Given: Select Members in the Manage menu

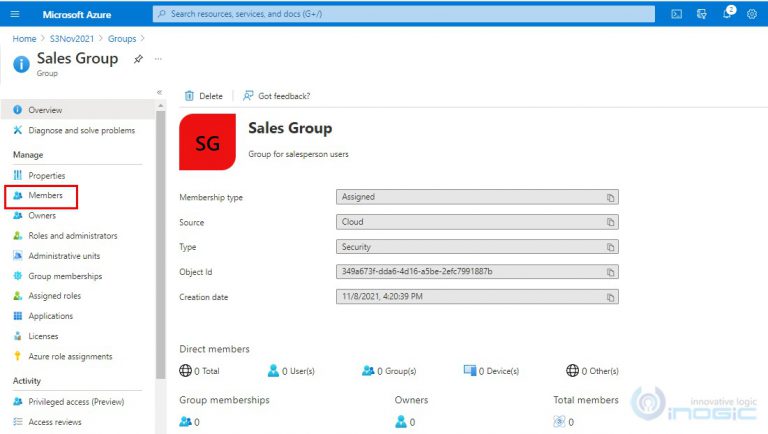Looking at the screenshot, I should pyautogui.click(x=45, y=196).
